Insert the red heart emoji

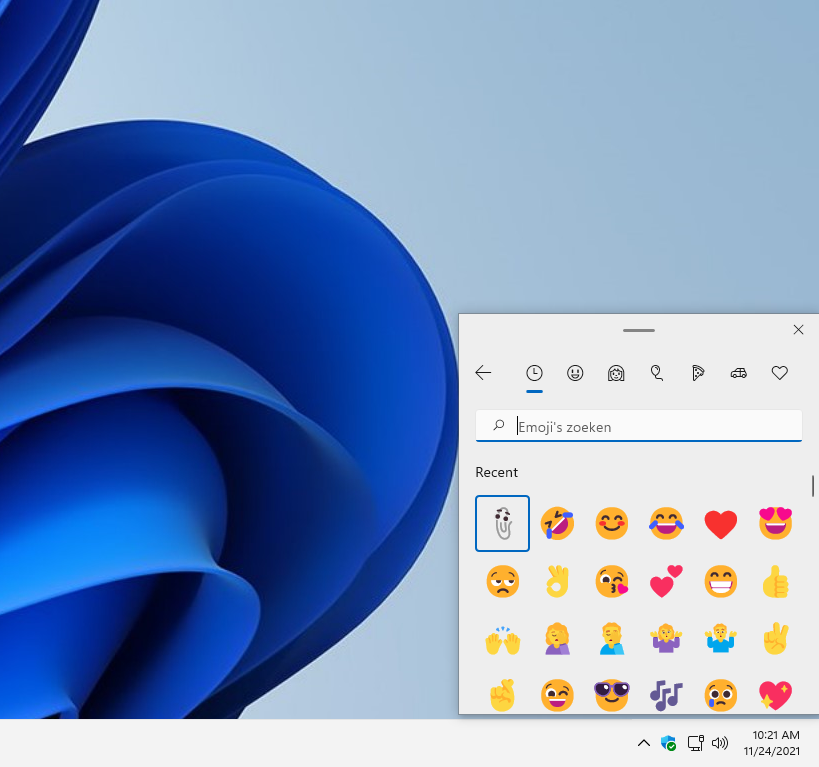tap(720, 523)
